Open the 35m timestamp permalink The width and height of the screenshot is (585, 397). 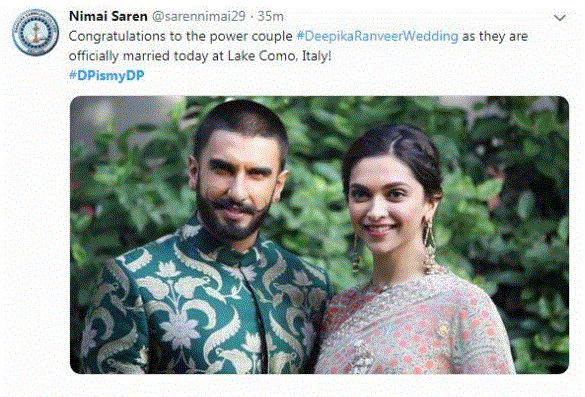point(270,16)
